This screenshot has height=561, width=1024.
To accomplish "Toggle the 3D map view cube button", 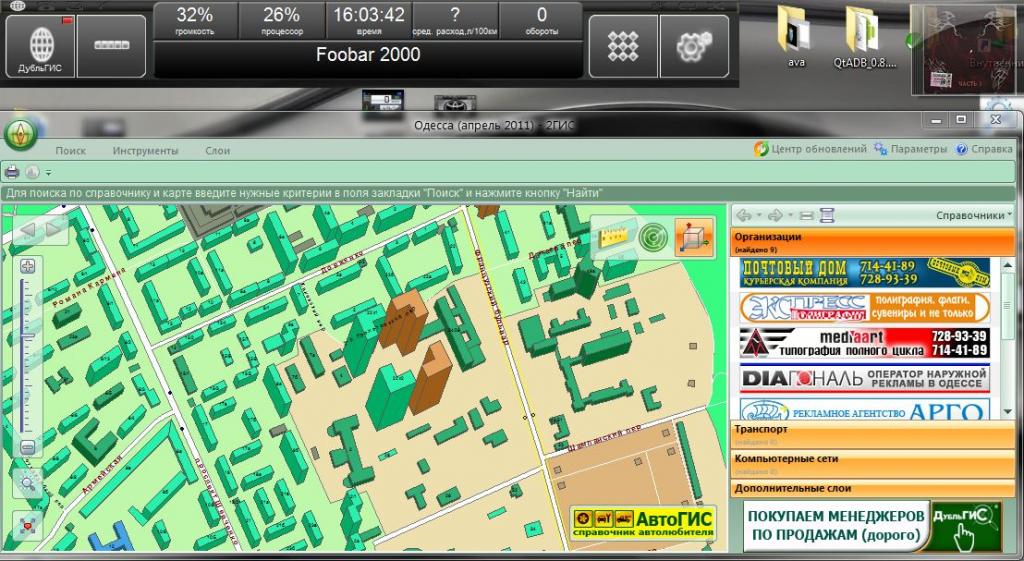I will coord(694,238).
